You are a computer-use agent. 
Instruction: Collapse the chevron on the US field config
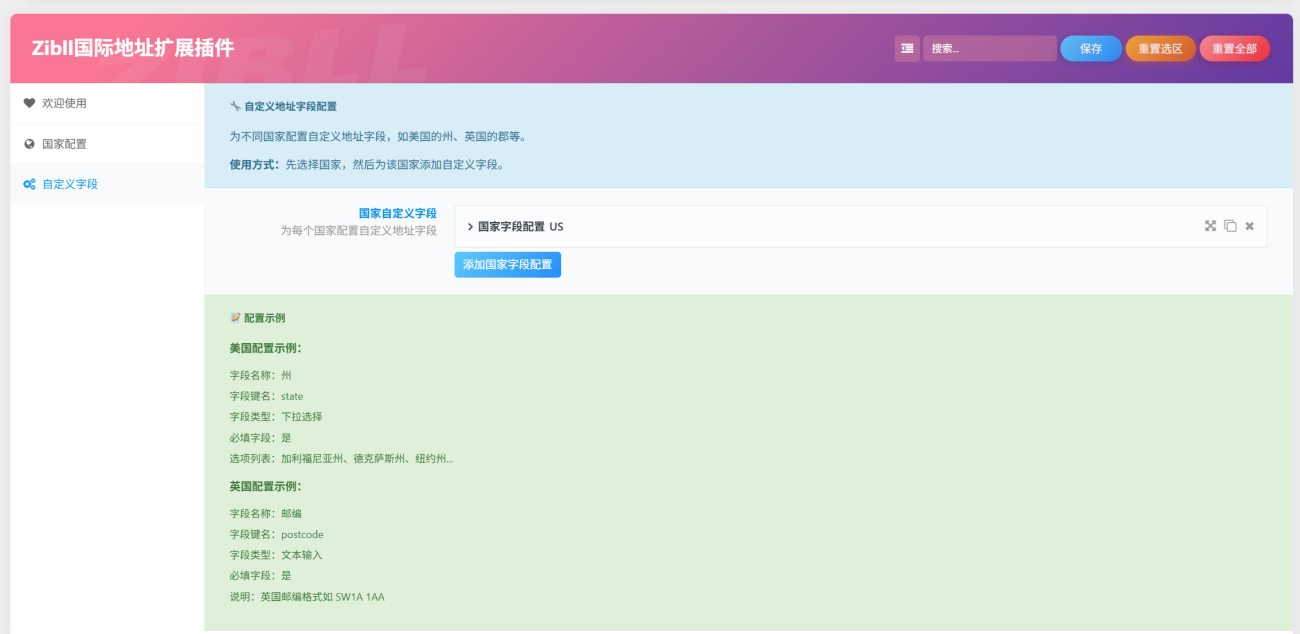pyautogui.click(x=470, y=226)
